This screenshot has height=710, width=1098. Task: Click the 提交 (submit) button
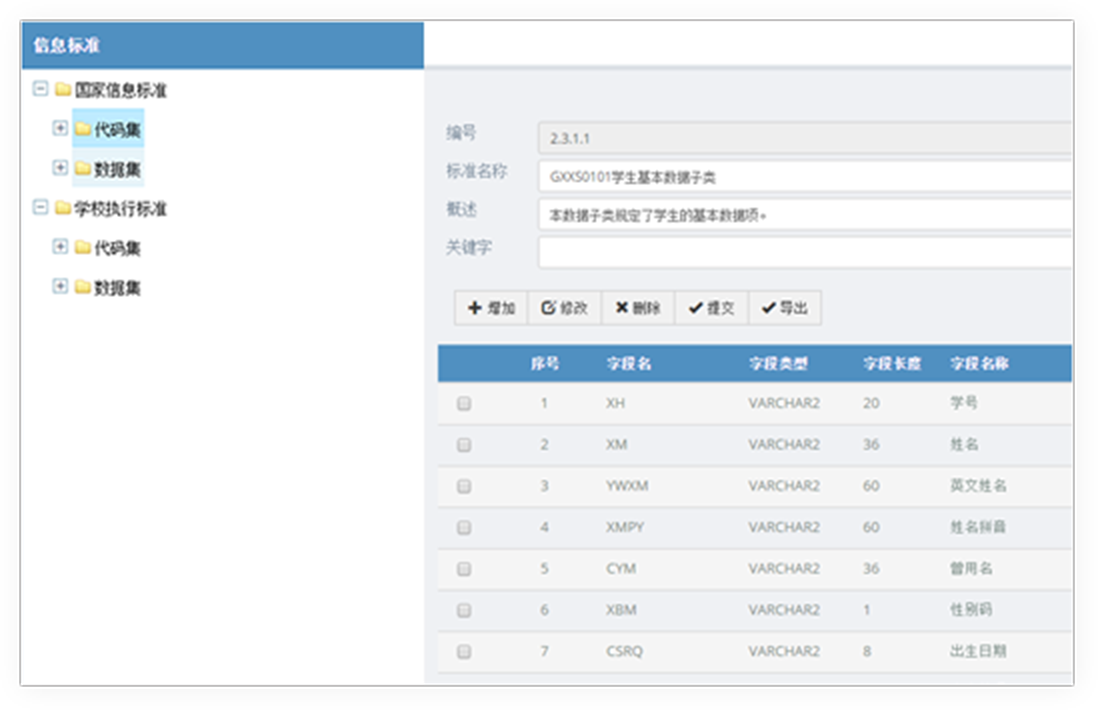[x=711, y=309]
